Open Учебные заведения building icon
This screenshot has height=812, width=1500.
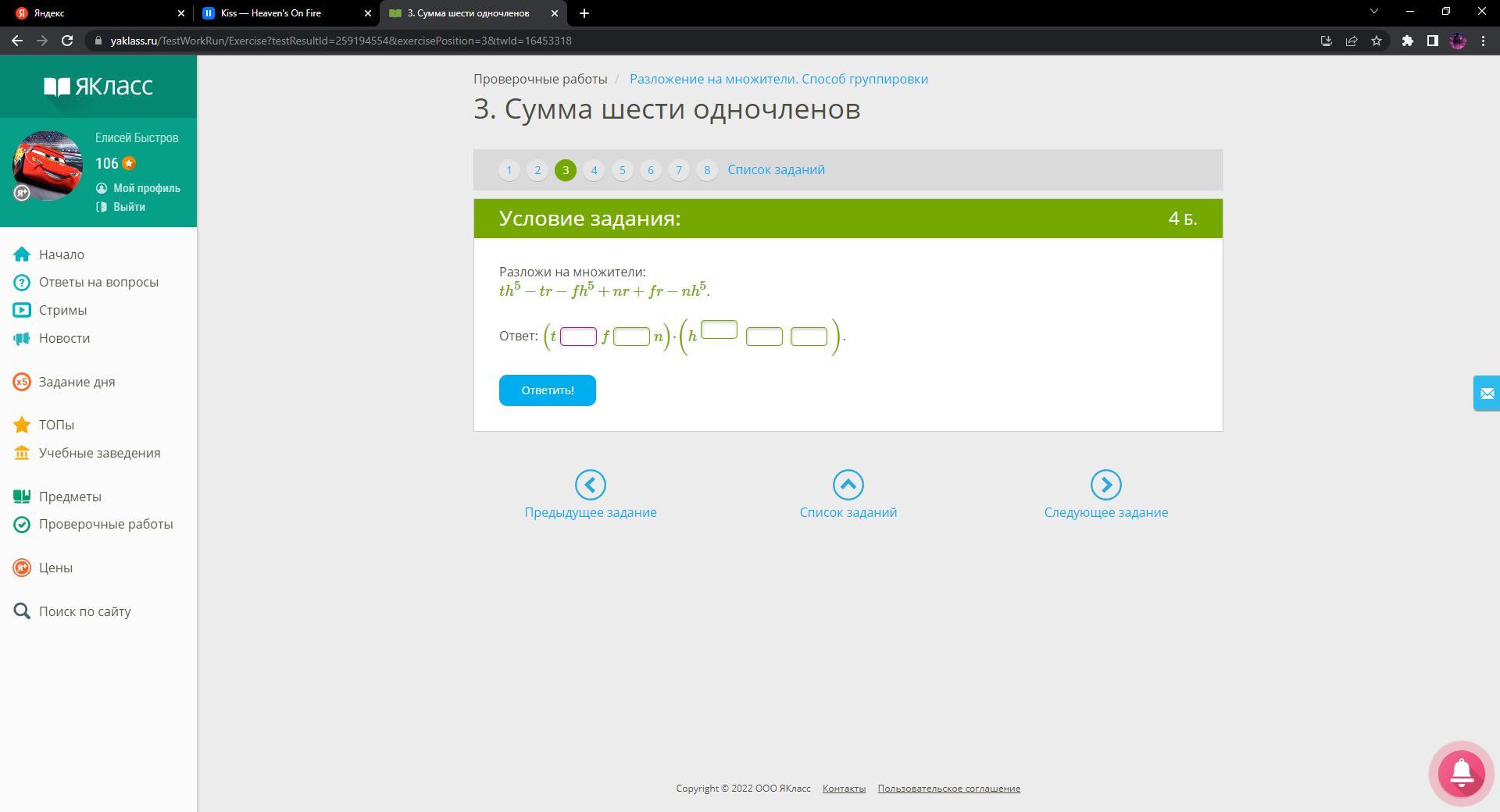[22, 453]
